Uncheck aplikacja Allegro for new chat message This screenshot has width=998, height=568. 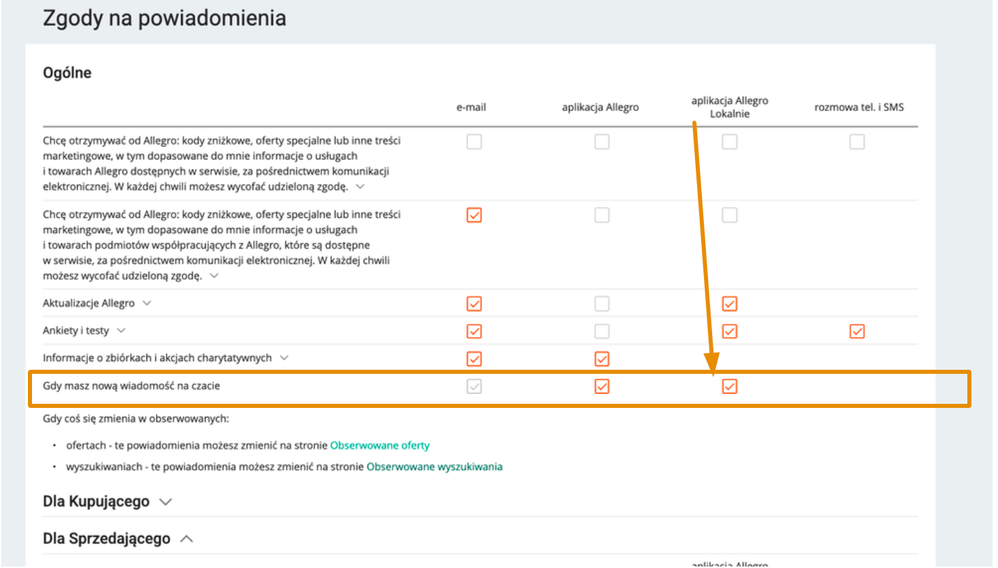[x=601, y=387]
